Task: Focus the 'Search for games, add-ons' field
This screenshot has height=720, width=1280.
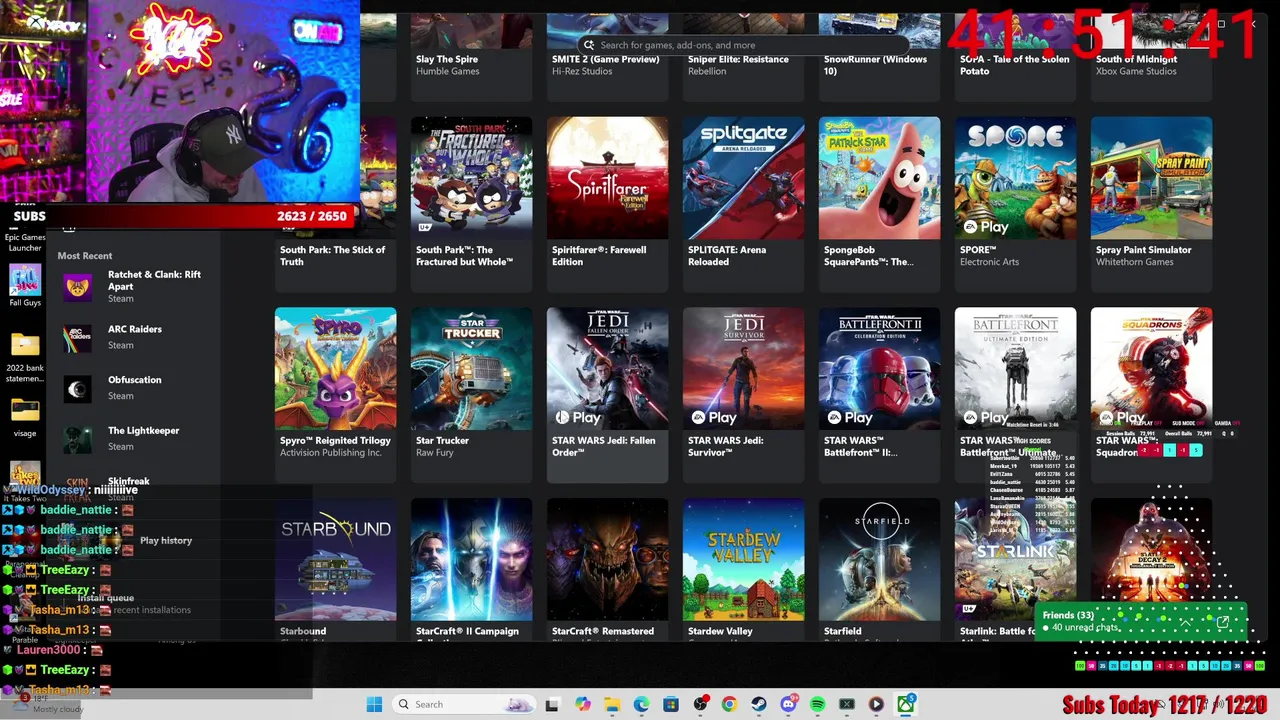Action: (x=745, y=45)
